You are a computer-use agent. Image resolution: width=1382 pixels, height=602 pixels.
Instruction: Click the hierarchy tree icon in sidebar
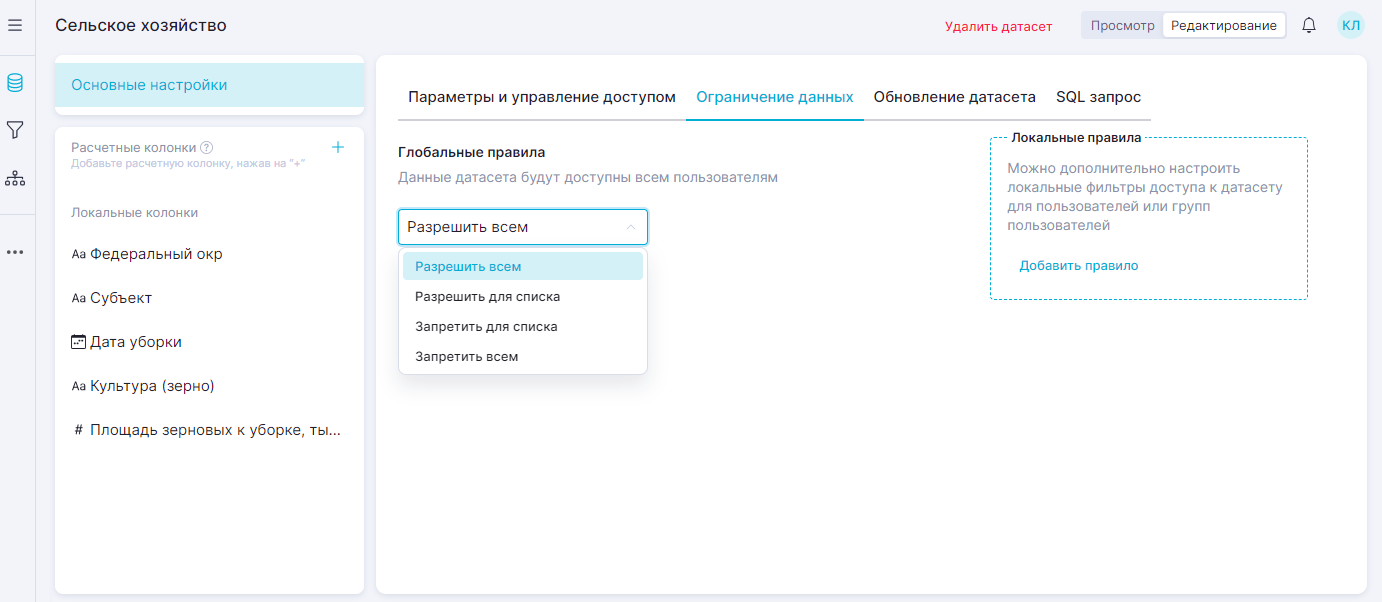coord(15,178)
